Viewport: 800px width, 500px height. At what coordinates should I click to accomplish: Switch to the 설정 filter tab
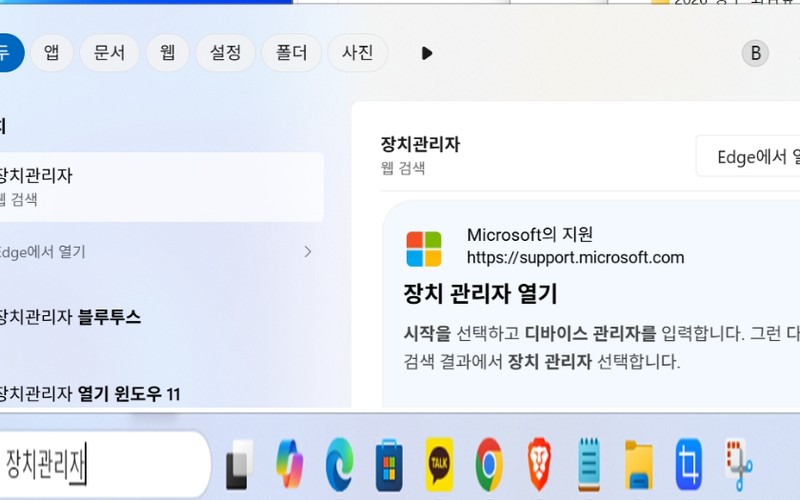pos(226,53)
